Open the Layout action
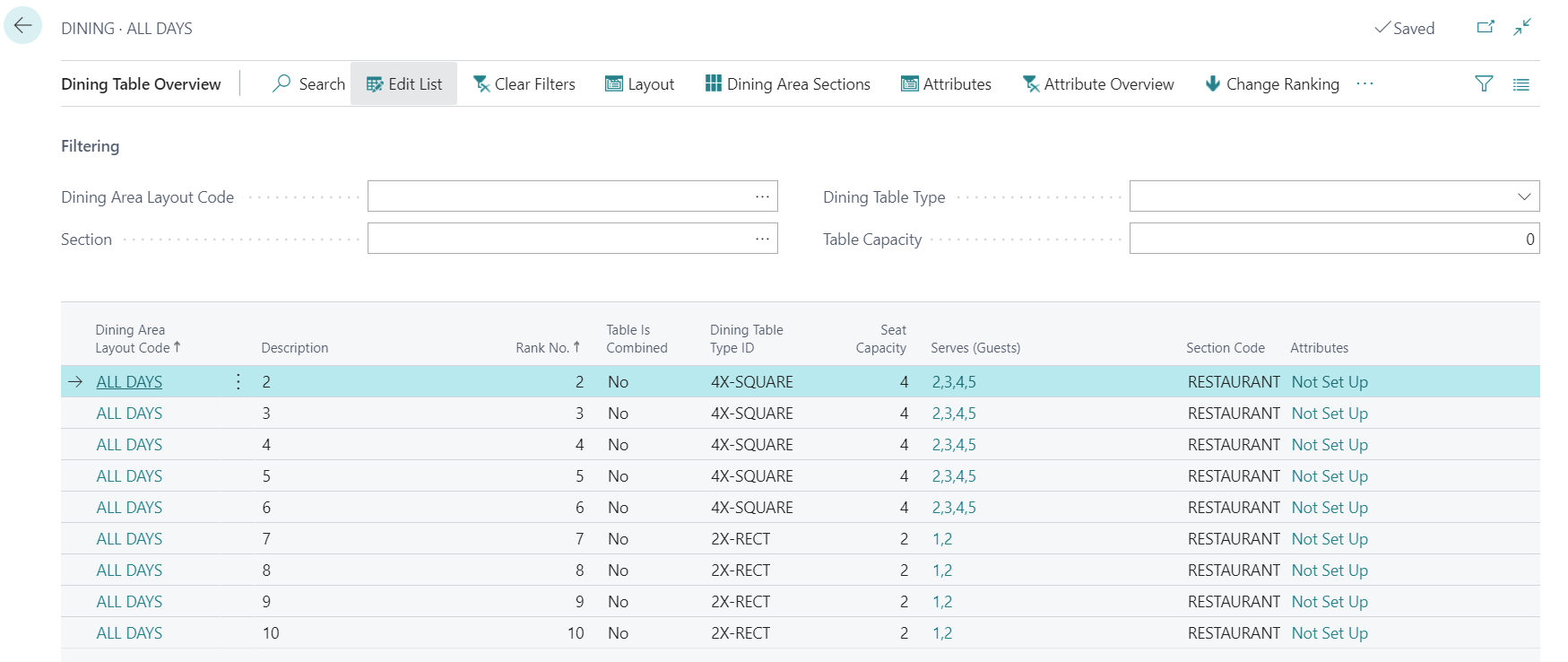1568x662 pixels. tap(639, 84)
